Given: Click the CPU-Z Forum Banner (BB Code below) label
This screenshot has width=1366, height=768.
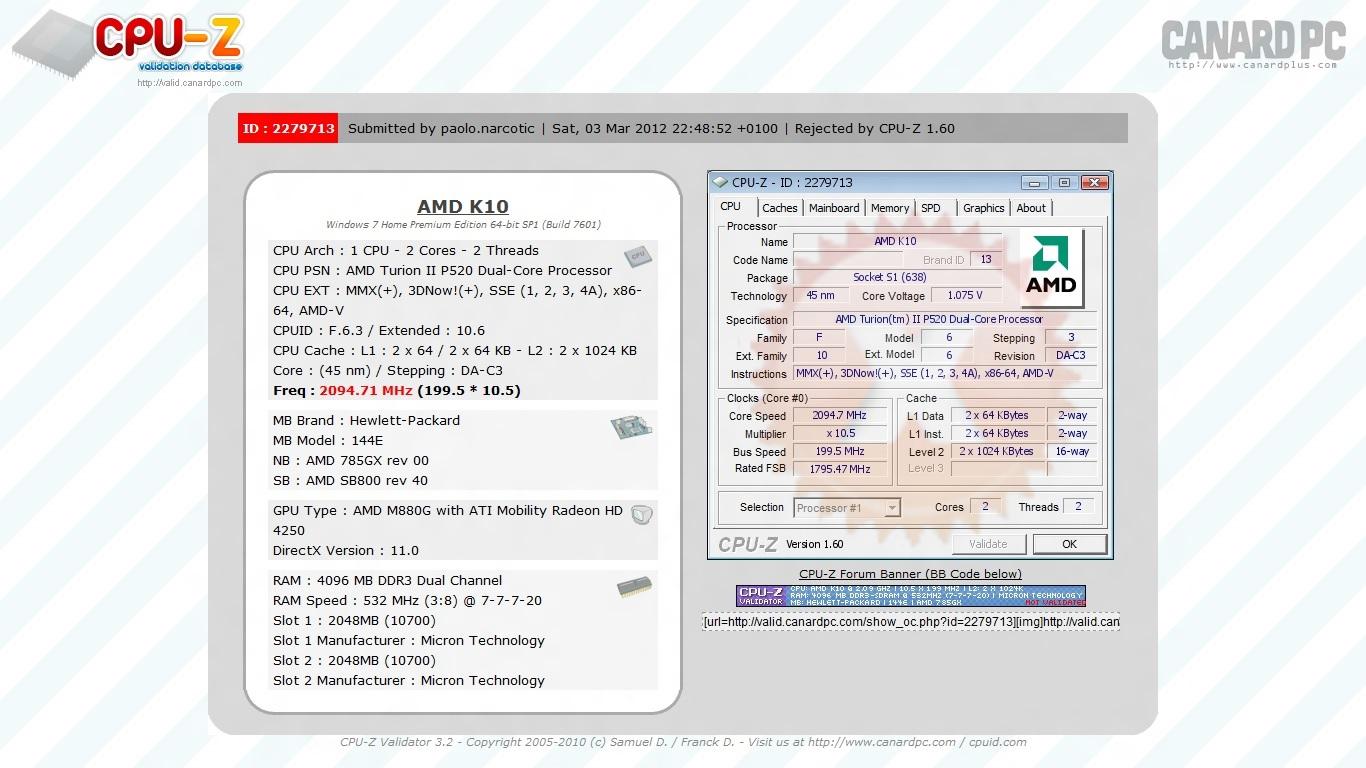Looking at the screenshot, I should click(910, 574).
